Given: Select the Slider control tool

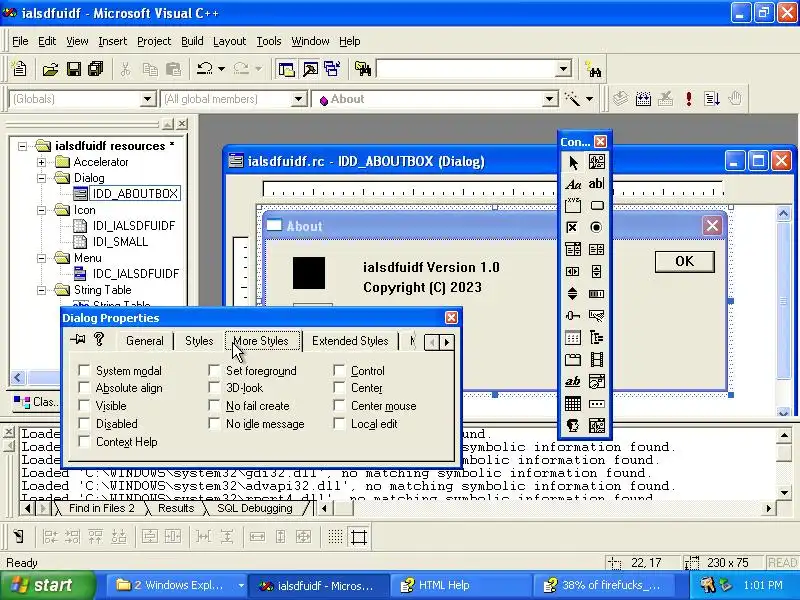Looking at the screenshot, I should point(573,316).
